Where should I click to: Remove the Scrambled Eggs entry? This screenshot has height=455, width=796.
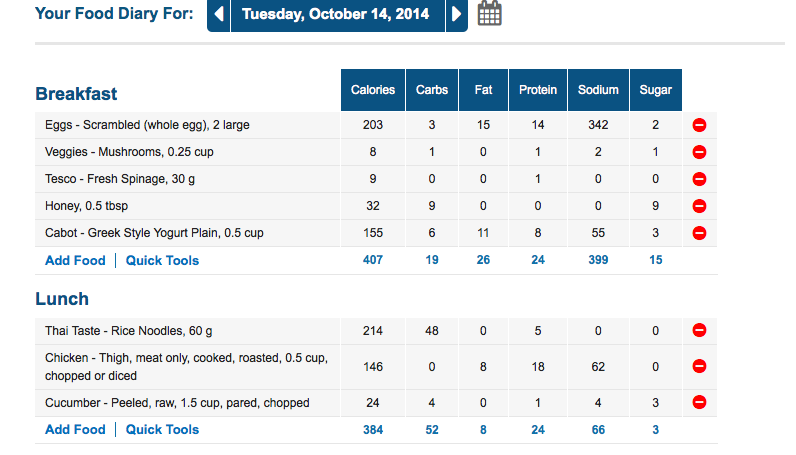(700, 125)
